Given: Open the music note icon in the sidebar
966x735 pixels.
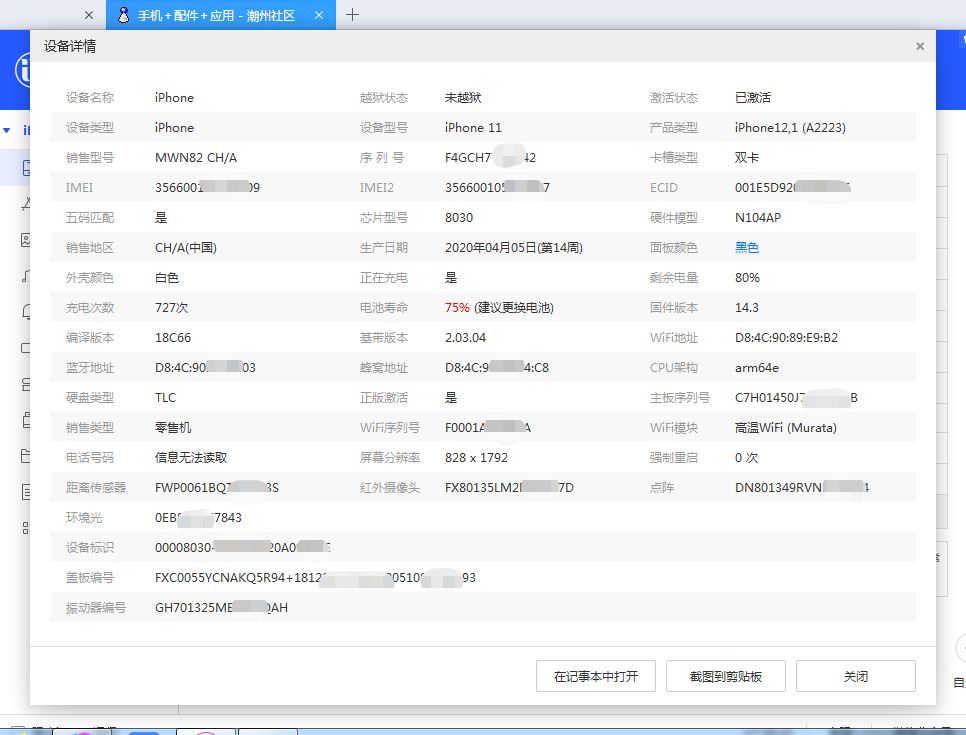Looking at the screenshot, I should coord(26,277).
